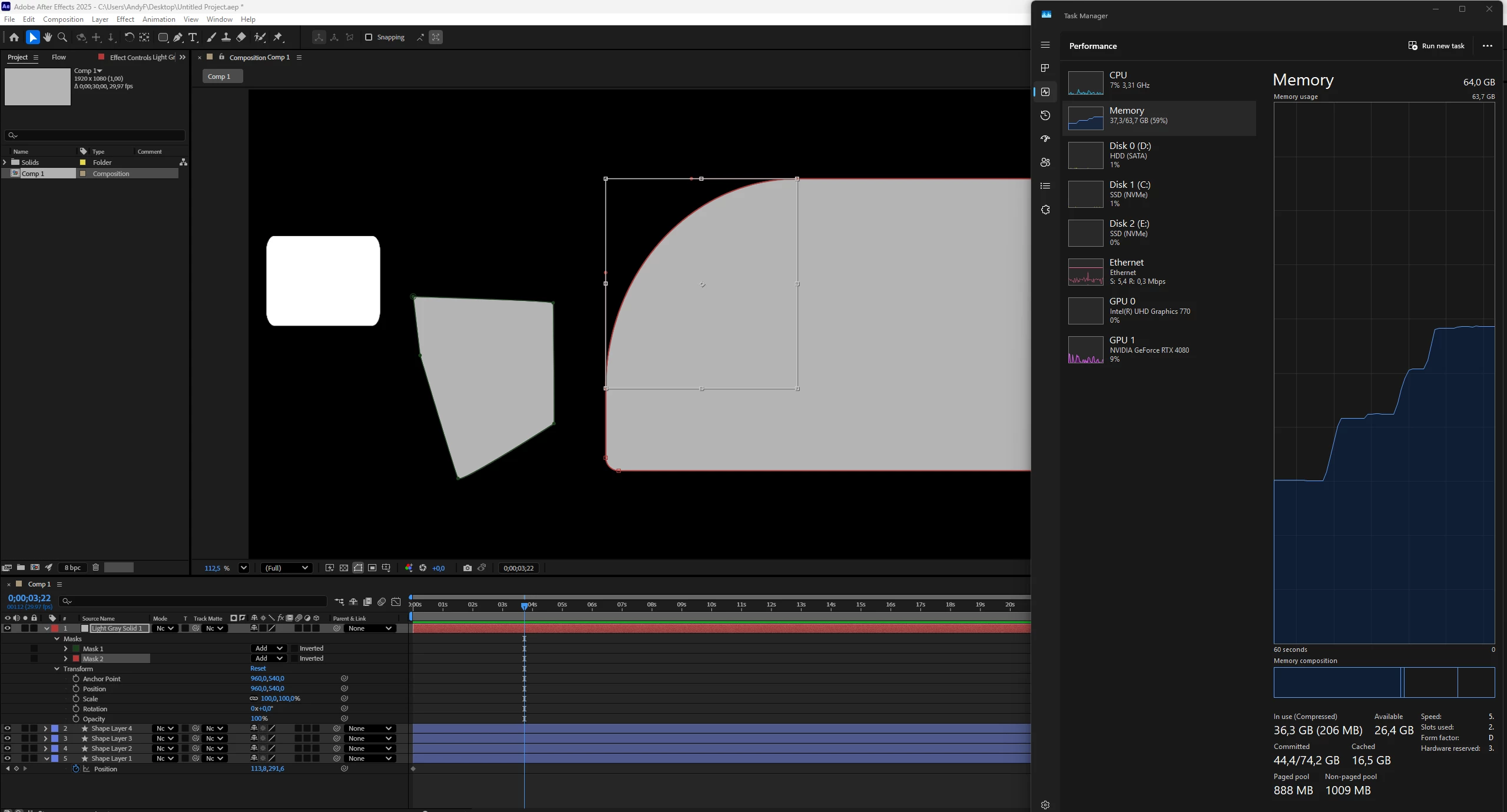This screenshot has width=1507, height=812.
Task: Toggle lock on Mask 1 row
Action: click(34, 648)
